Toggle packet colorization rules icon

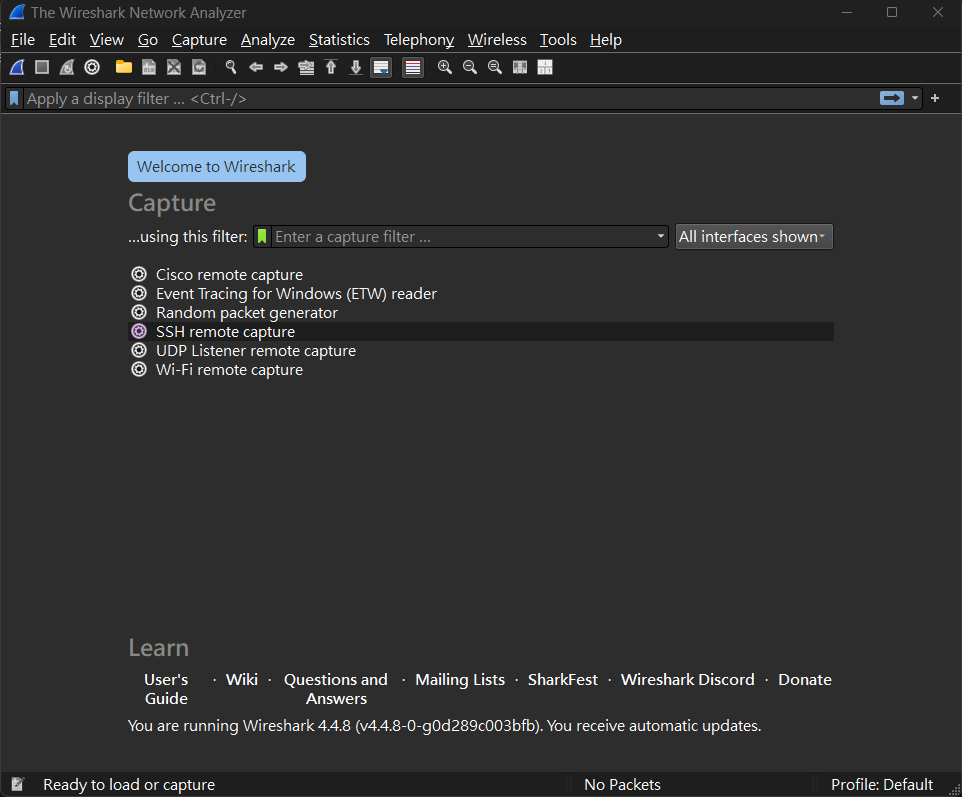pos(413,67)
